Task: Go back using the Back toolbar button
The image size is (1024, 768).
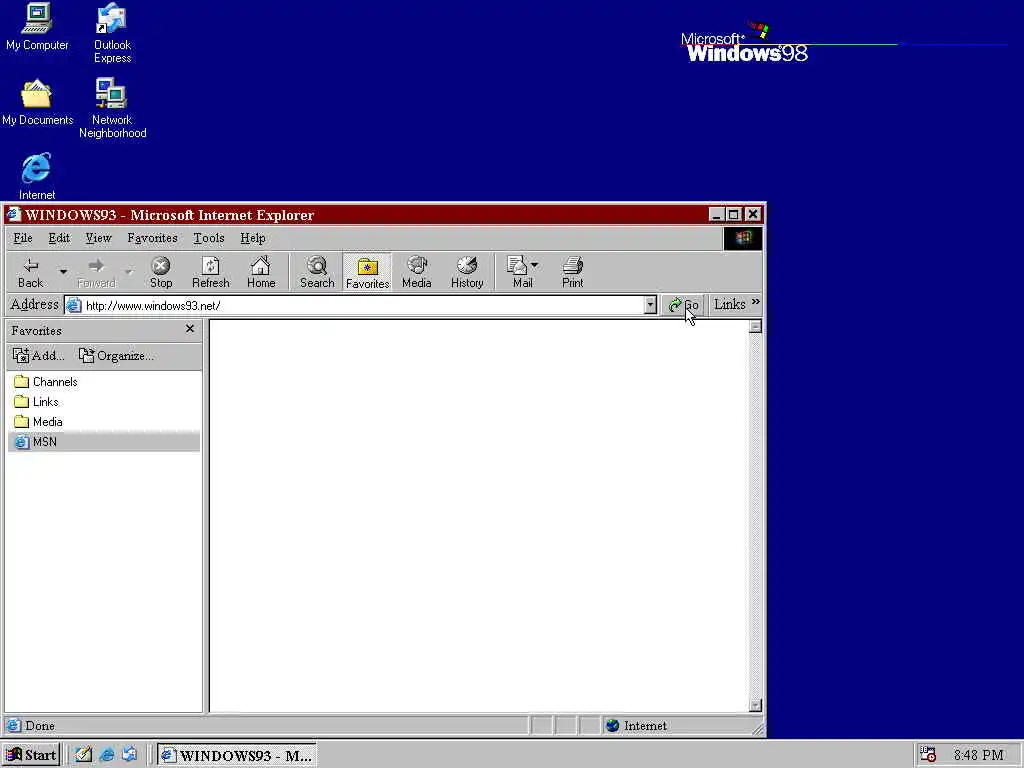Action: (31, 272)
